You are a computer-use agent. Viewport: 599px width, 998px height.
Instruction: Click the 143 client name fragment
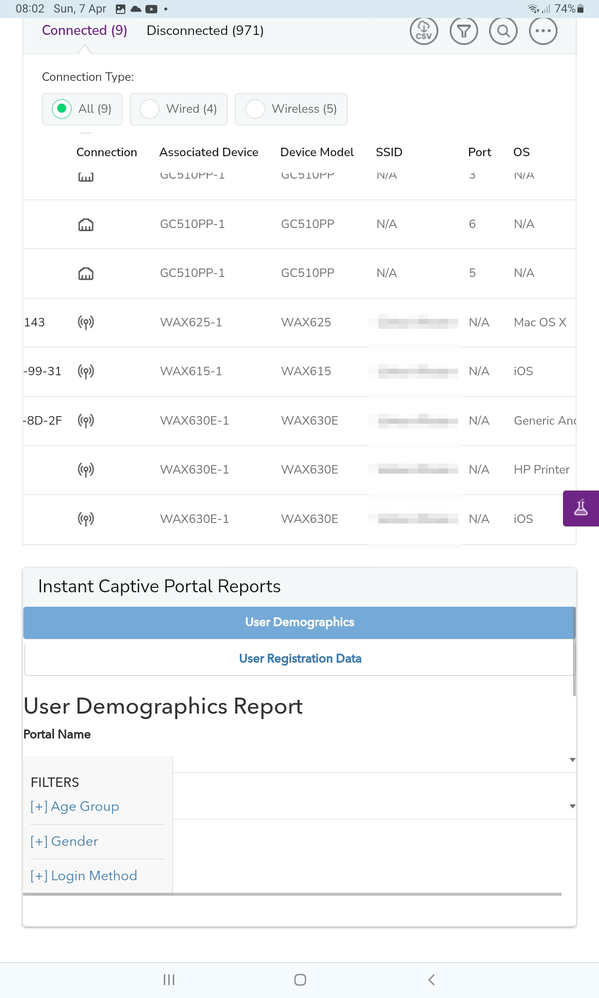tap(34, 322)
